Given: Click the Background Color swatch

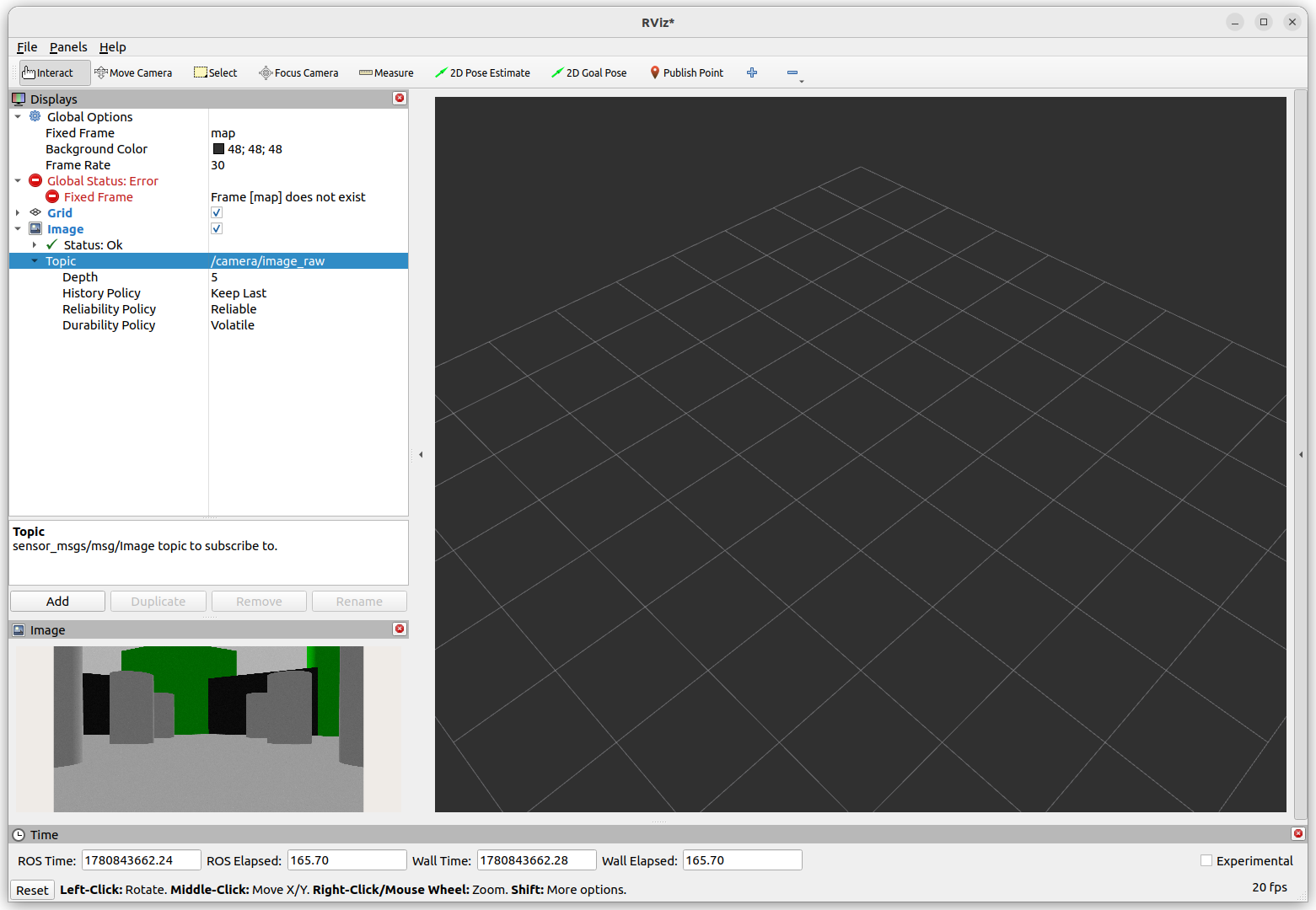Looking at the screenshot, I should coord(219,148).
